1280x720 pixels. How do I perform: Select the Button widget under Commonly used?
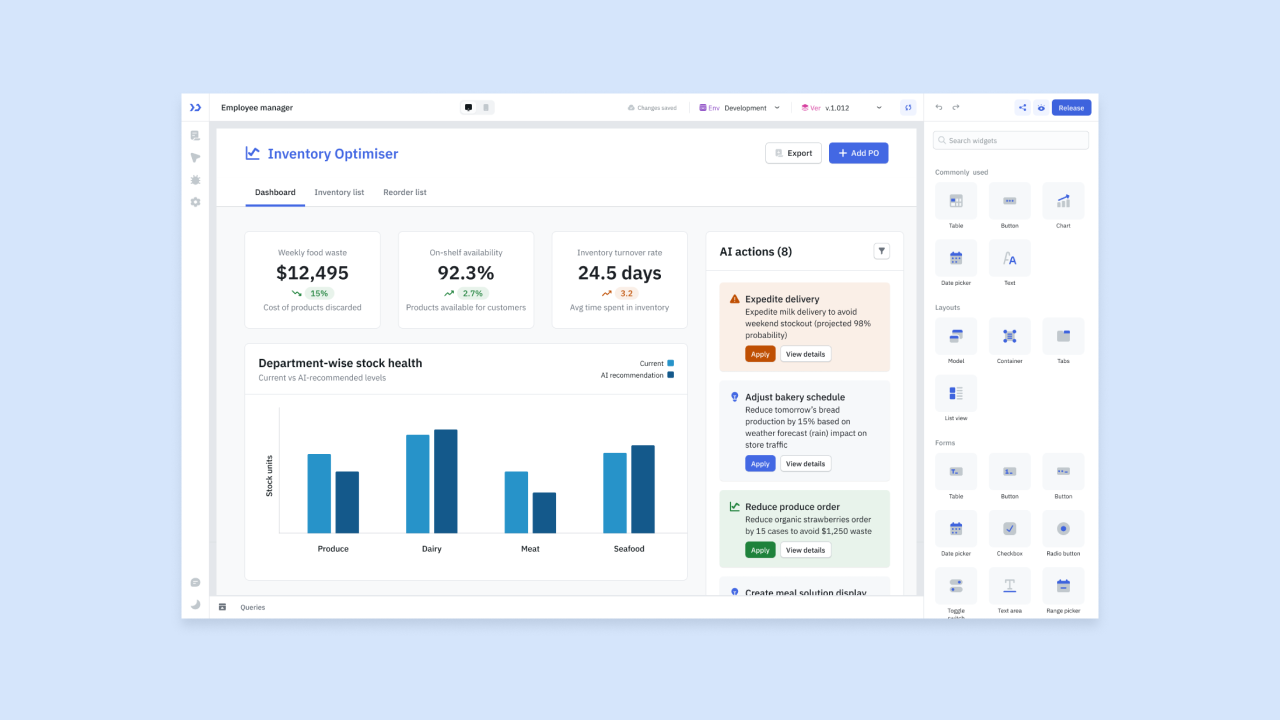pos(1010,201)
